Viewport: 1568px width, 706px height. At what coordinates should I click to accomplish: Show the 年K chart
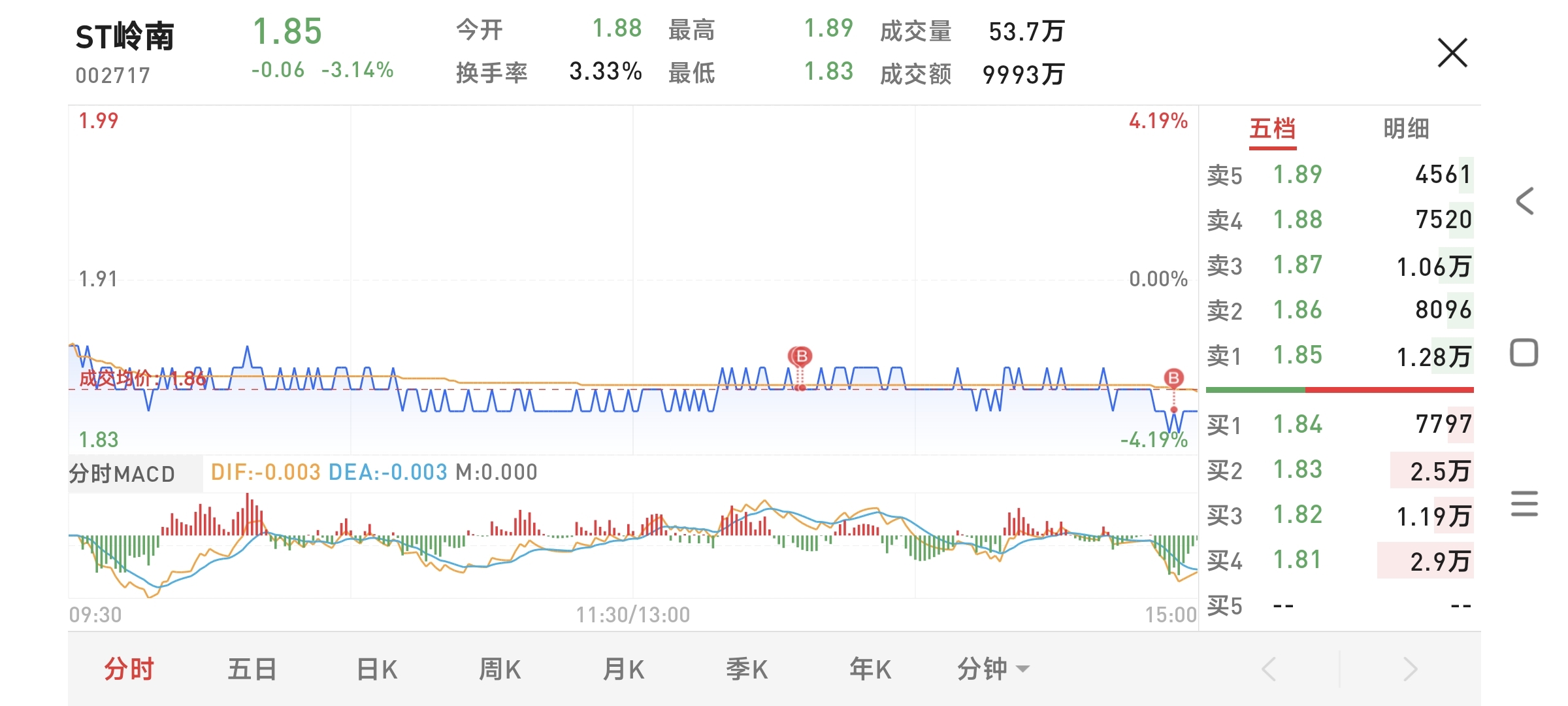click(x=870, y=669)
